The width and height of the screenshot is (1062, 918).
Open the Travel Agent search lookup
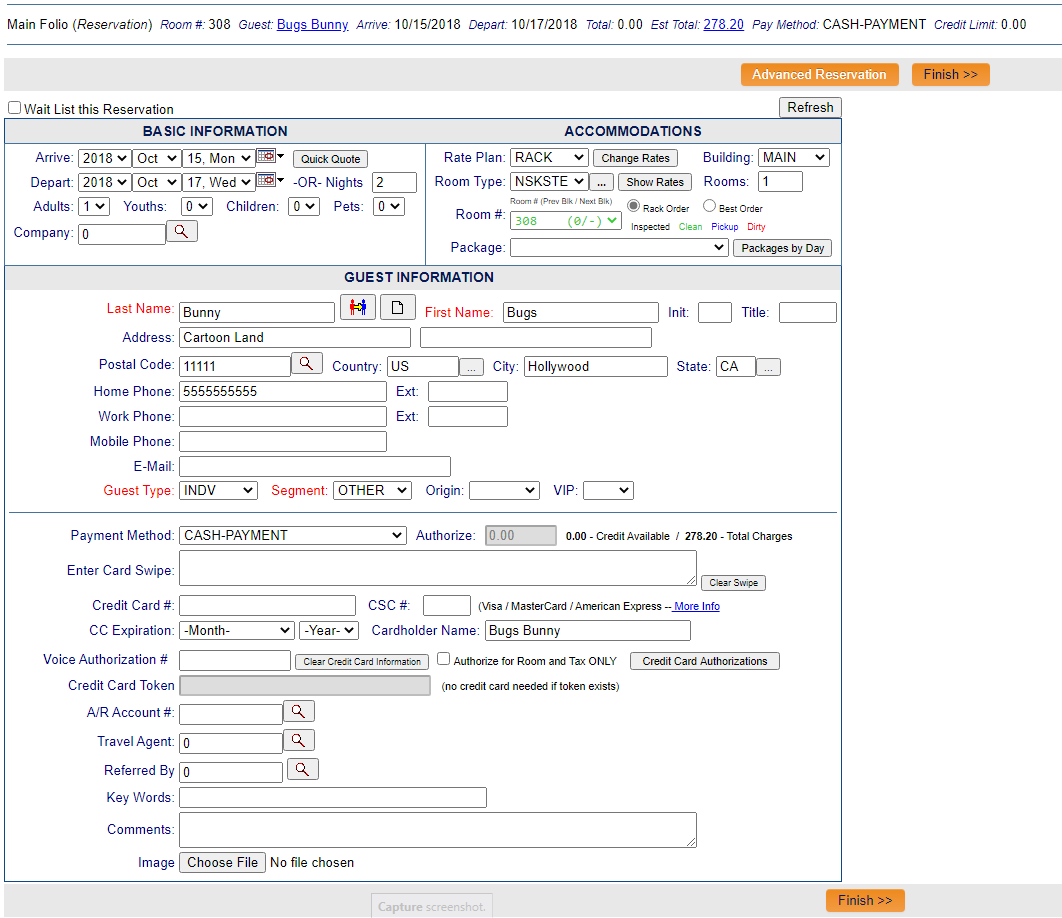coord(299,740)
